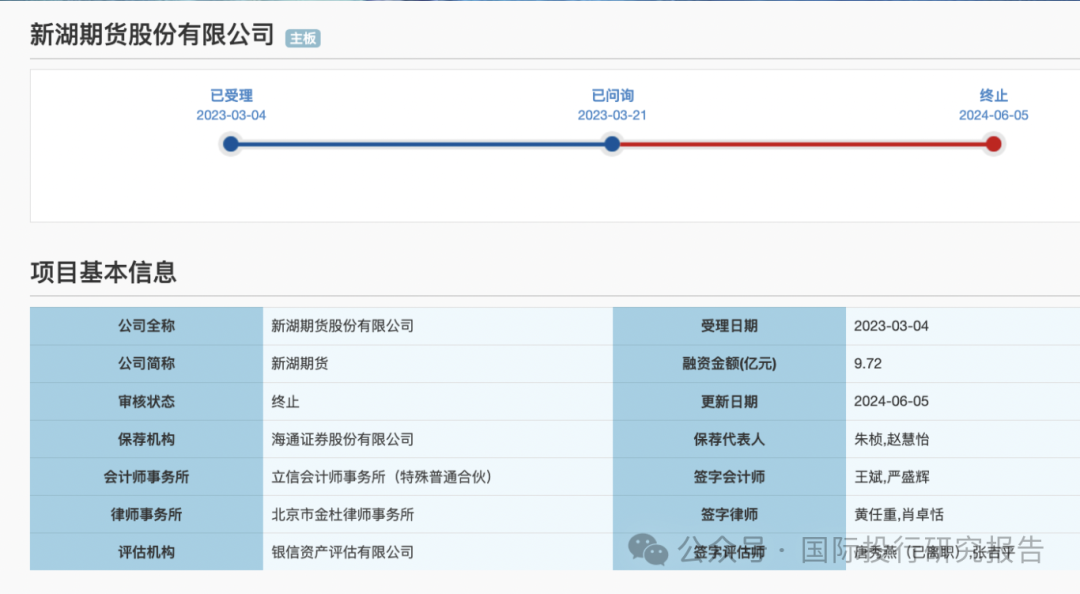
Task: Click the 北京市金杜律师事务所 cell
Action: pyautogui.click(x=438, y=515)
